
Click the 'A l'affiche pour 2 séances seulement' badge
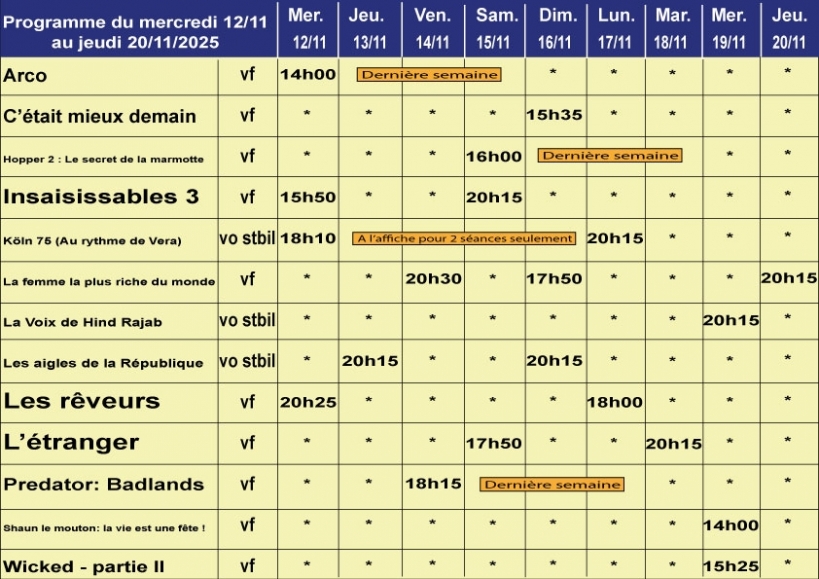coord(464,238)
